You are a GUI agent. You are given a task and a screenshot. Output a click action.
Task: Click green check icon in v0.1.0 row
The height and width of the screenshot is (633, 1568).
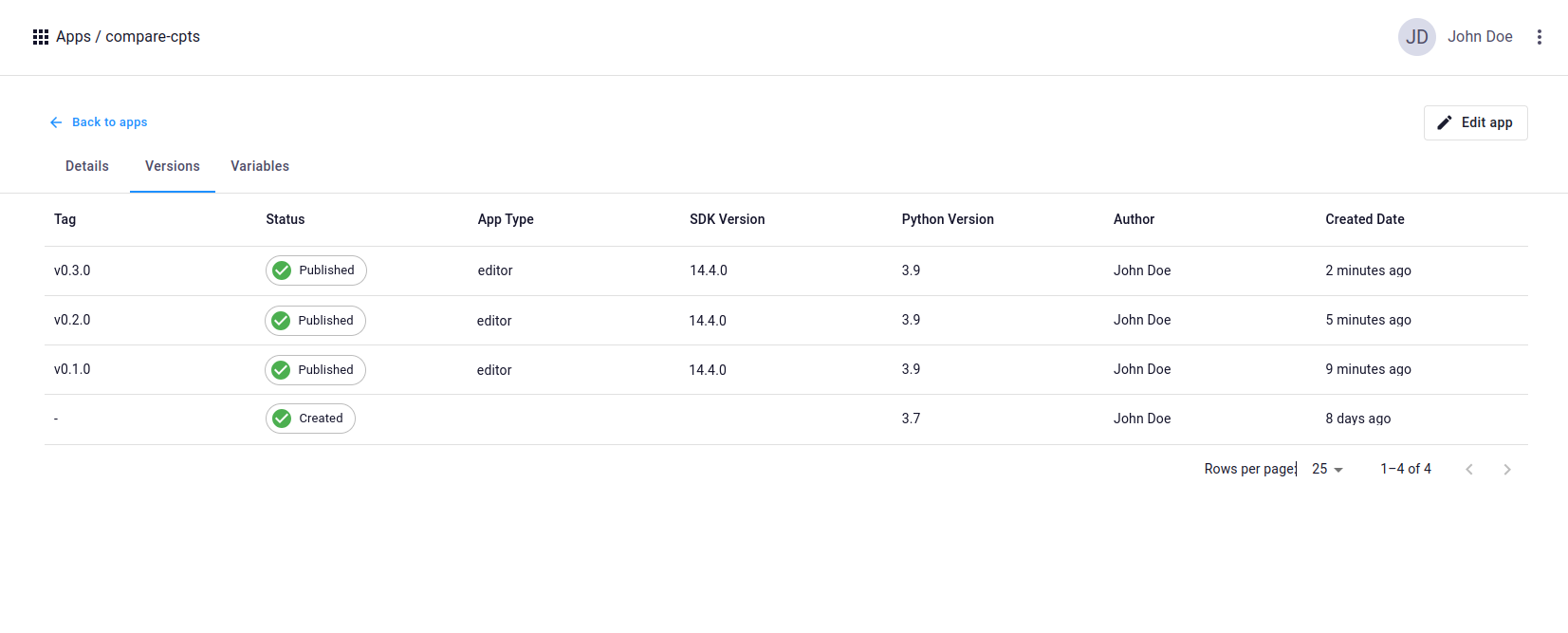(x=281, y=370)
